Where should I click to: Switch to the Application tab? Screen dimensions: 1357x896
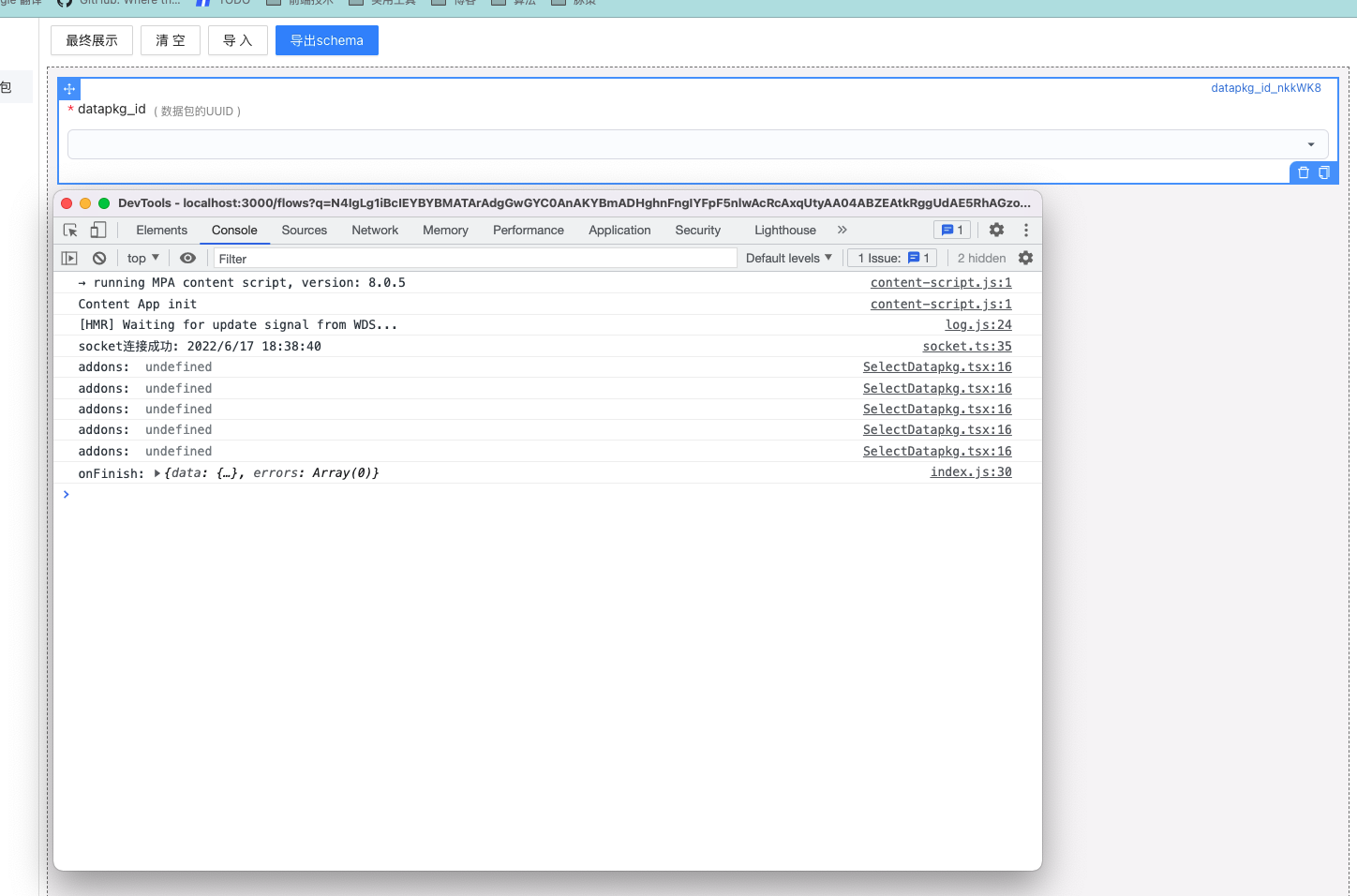pos(619,230)
